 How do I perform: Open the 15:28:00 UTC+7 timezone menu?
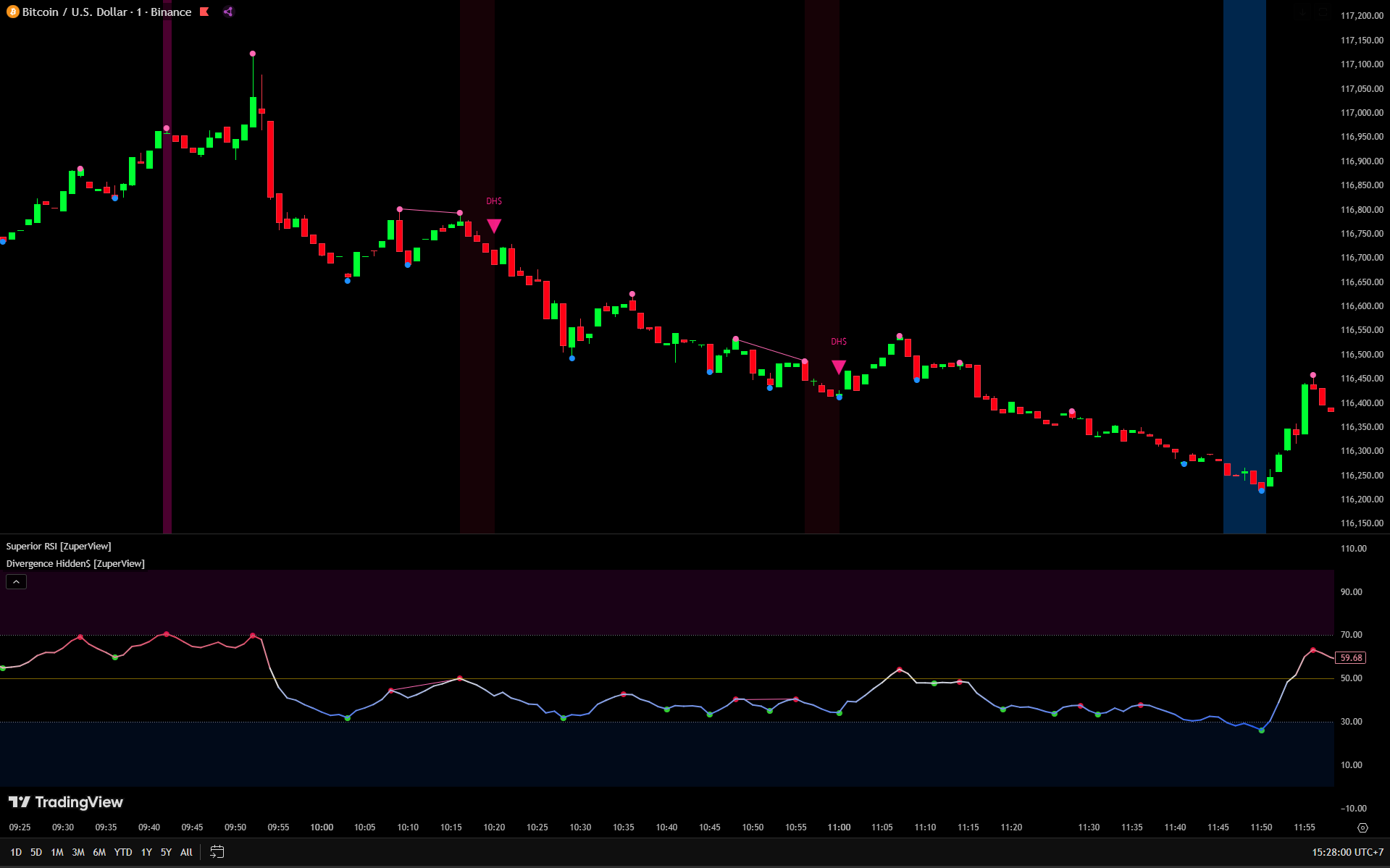(1347, 852)
